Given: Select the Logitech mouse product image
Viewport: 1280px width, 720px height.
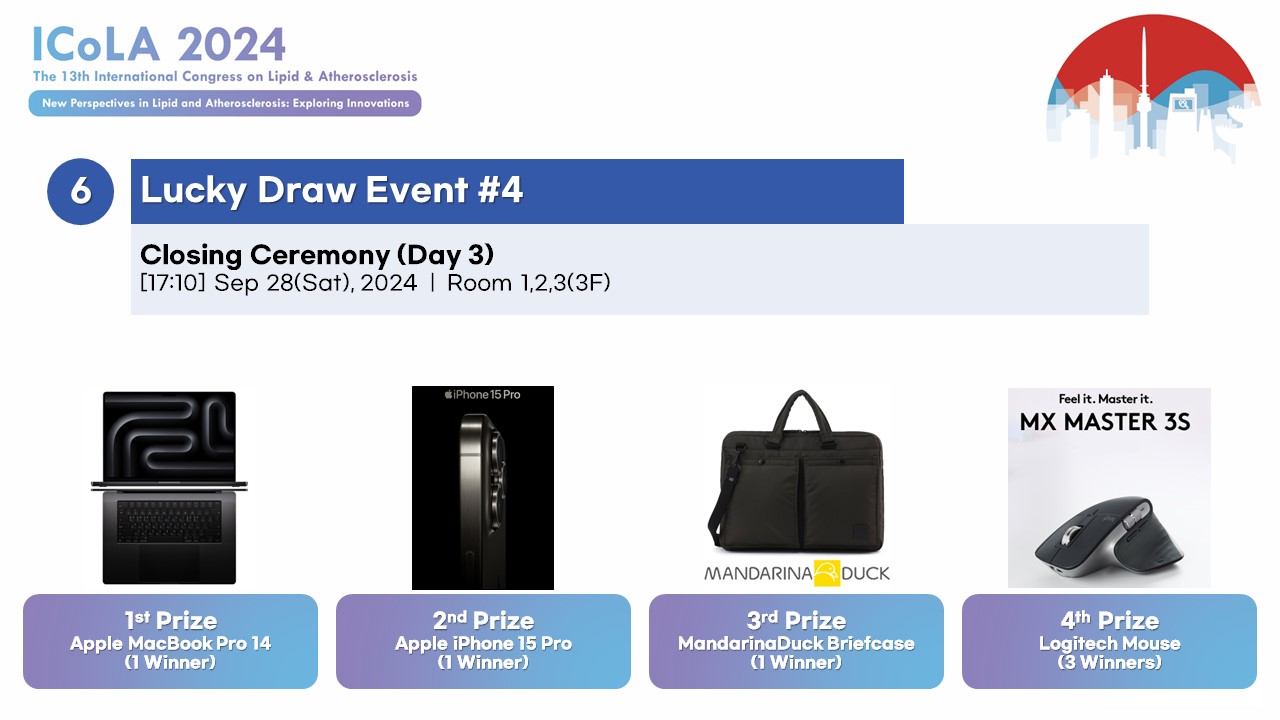Looking at the screenshot, I should click(x=1109, y=520).
